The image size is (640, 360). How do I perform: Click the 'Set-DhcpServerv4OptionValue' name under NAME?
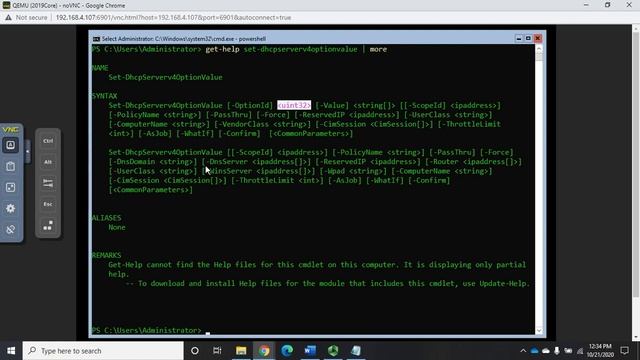[165, 77]
